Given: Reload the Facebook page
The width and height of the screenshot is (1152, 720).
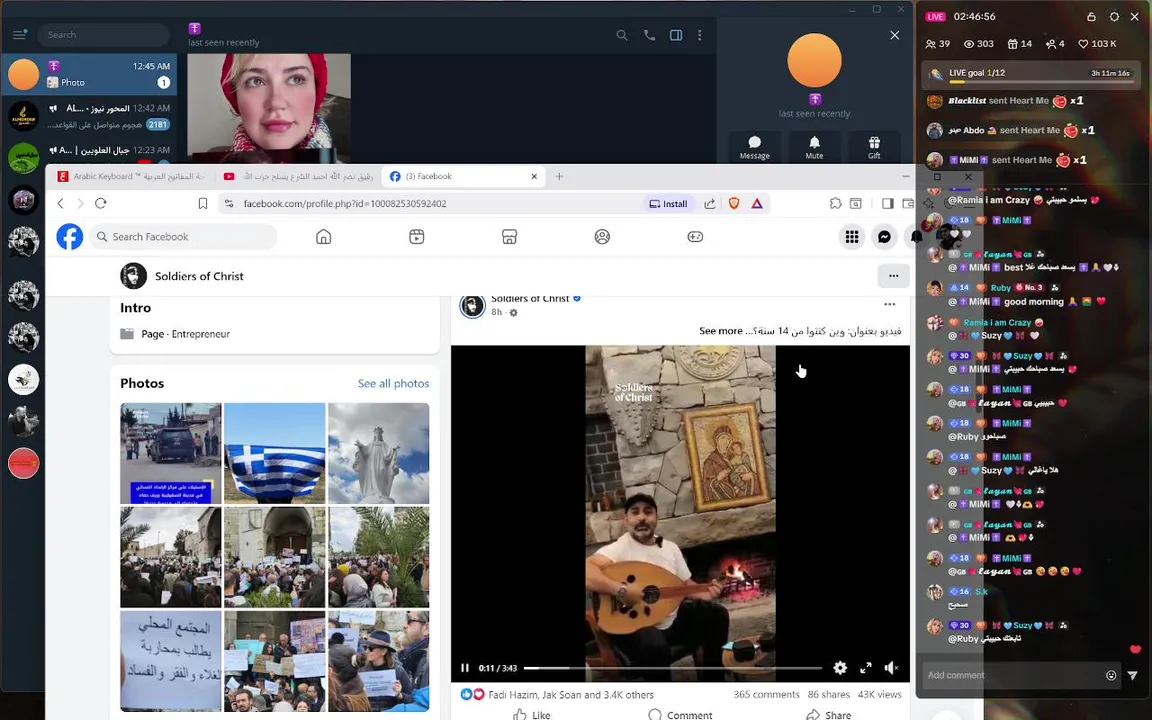Looking at the screenshot, I should [101, 204].
